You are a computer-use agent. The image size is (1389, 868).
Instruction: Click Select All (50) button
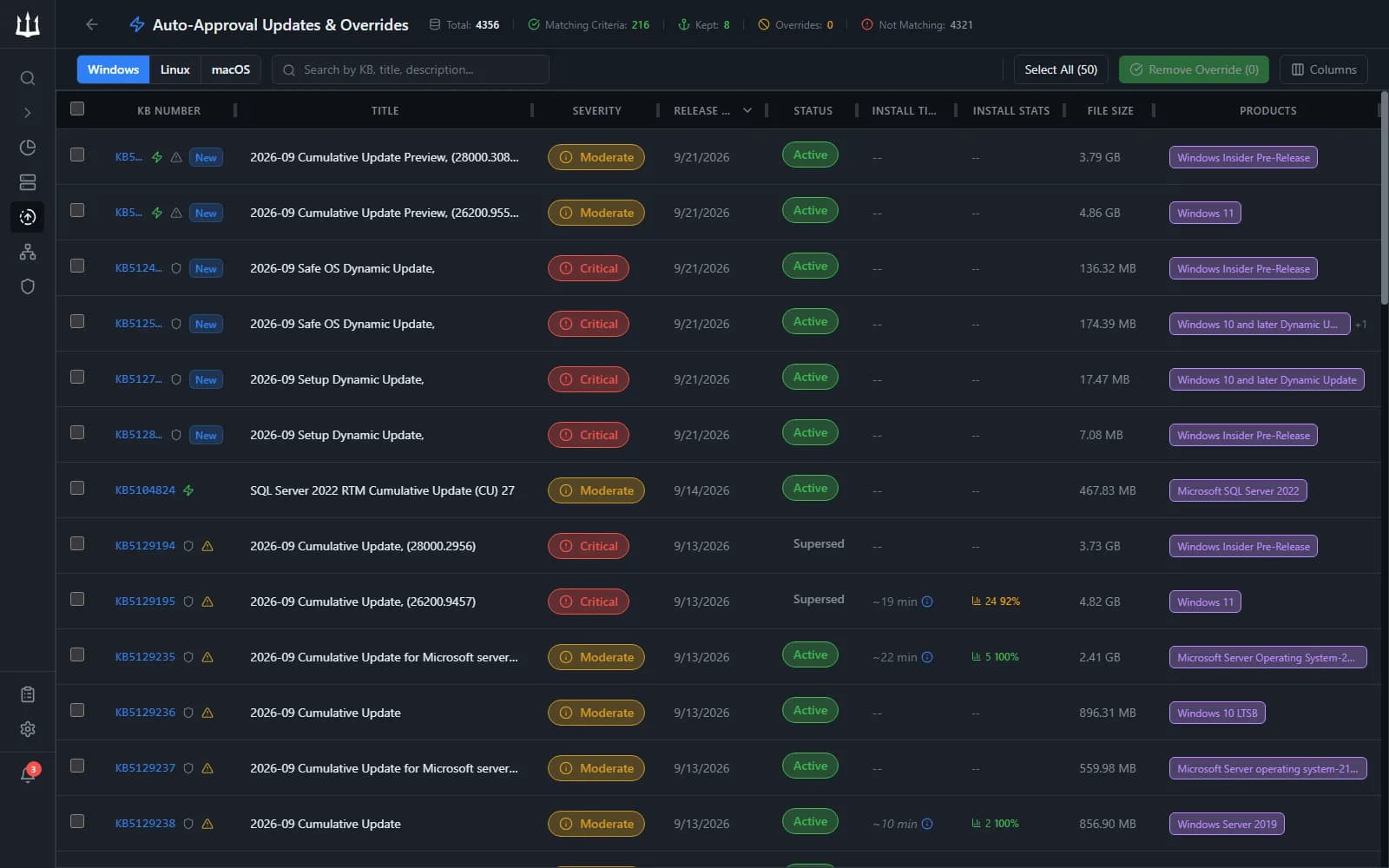pos(1061,69)
